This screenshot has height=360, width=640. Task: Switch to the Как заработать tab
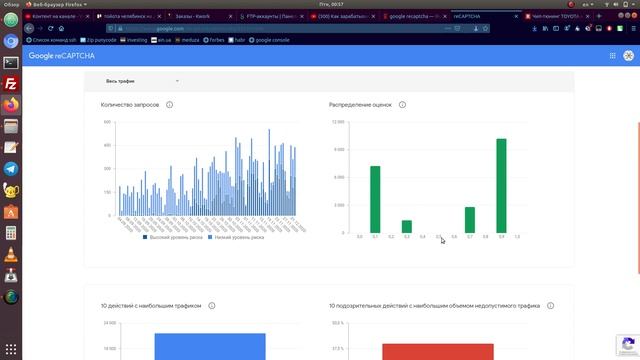(x=342, y=16)
